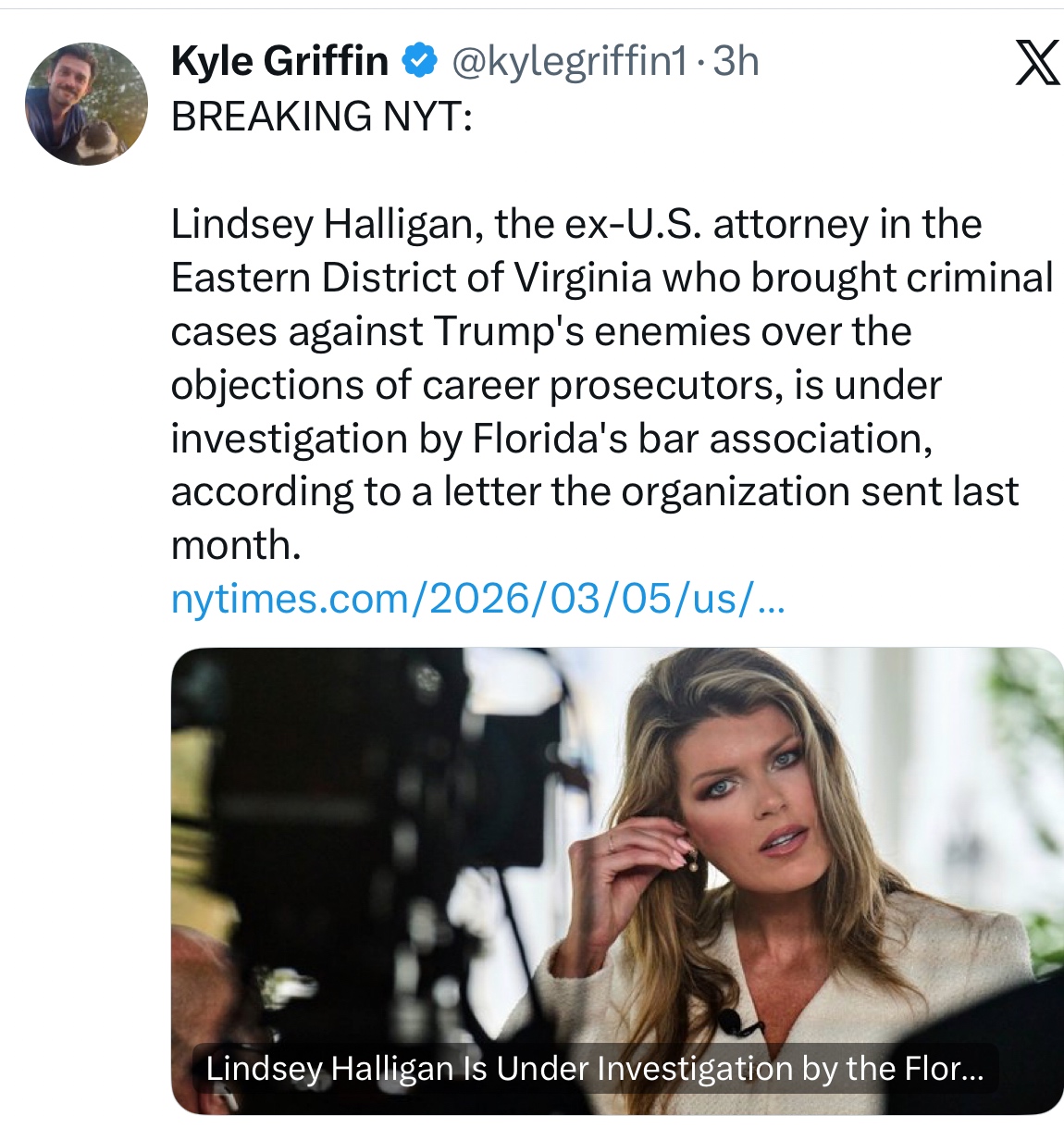This screenshot has width=1064, height=1128.
Task: Click the X logo icon
Action: tap(1036, 63)
